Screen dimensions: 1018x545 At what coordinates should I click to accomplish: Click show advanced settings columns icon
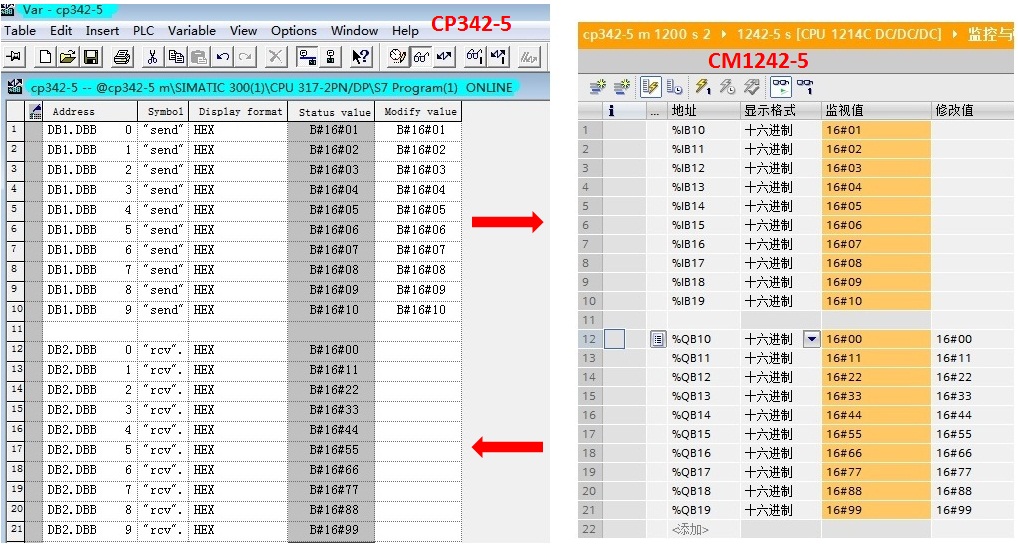coord(675,86)
